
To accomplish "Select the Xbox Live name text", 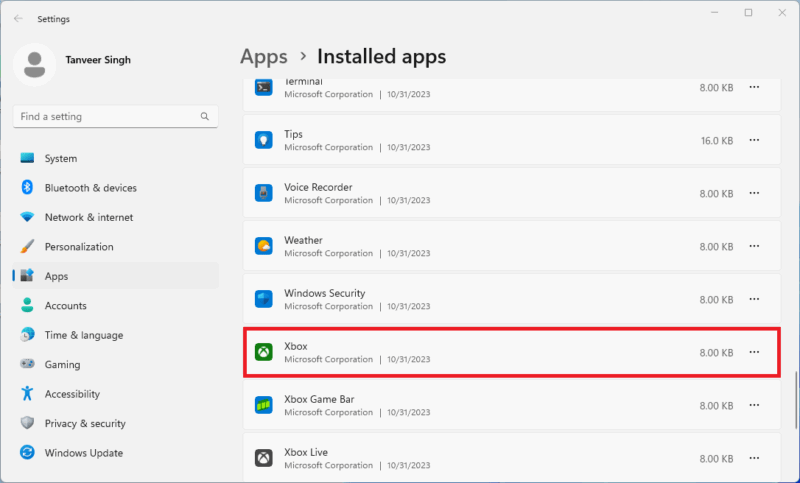I will coord(306,452).
